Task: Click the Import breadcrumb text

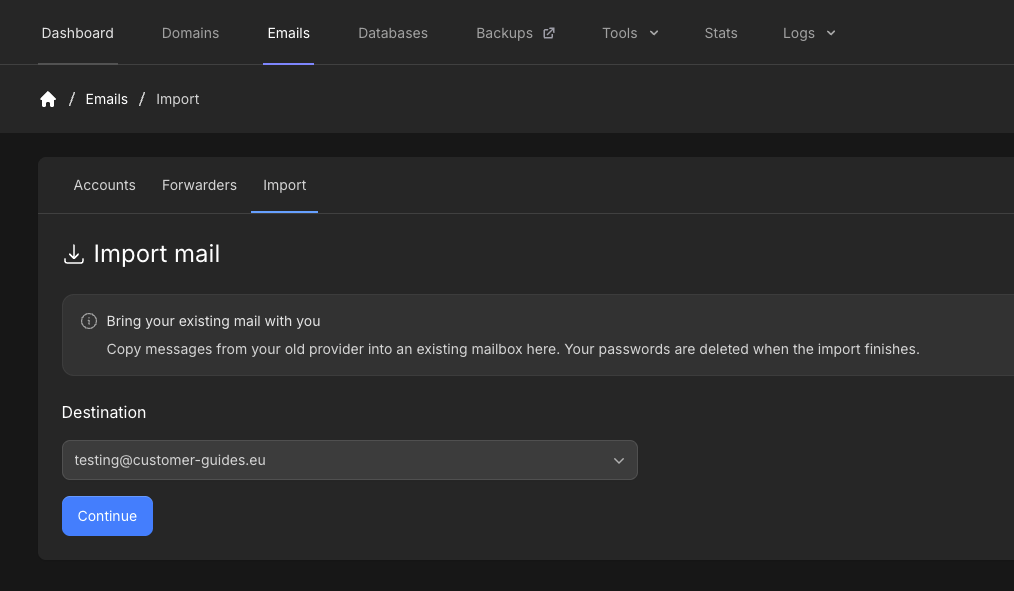Action: tap(177, 99)
